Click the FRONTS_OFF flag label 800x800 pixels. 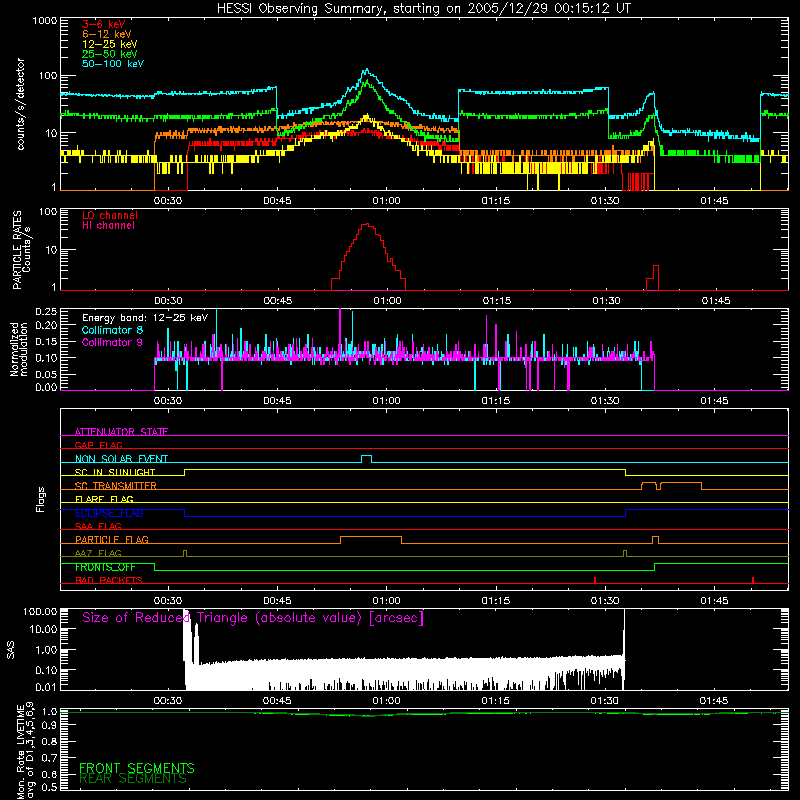point(105,567)
